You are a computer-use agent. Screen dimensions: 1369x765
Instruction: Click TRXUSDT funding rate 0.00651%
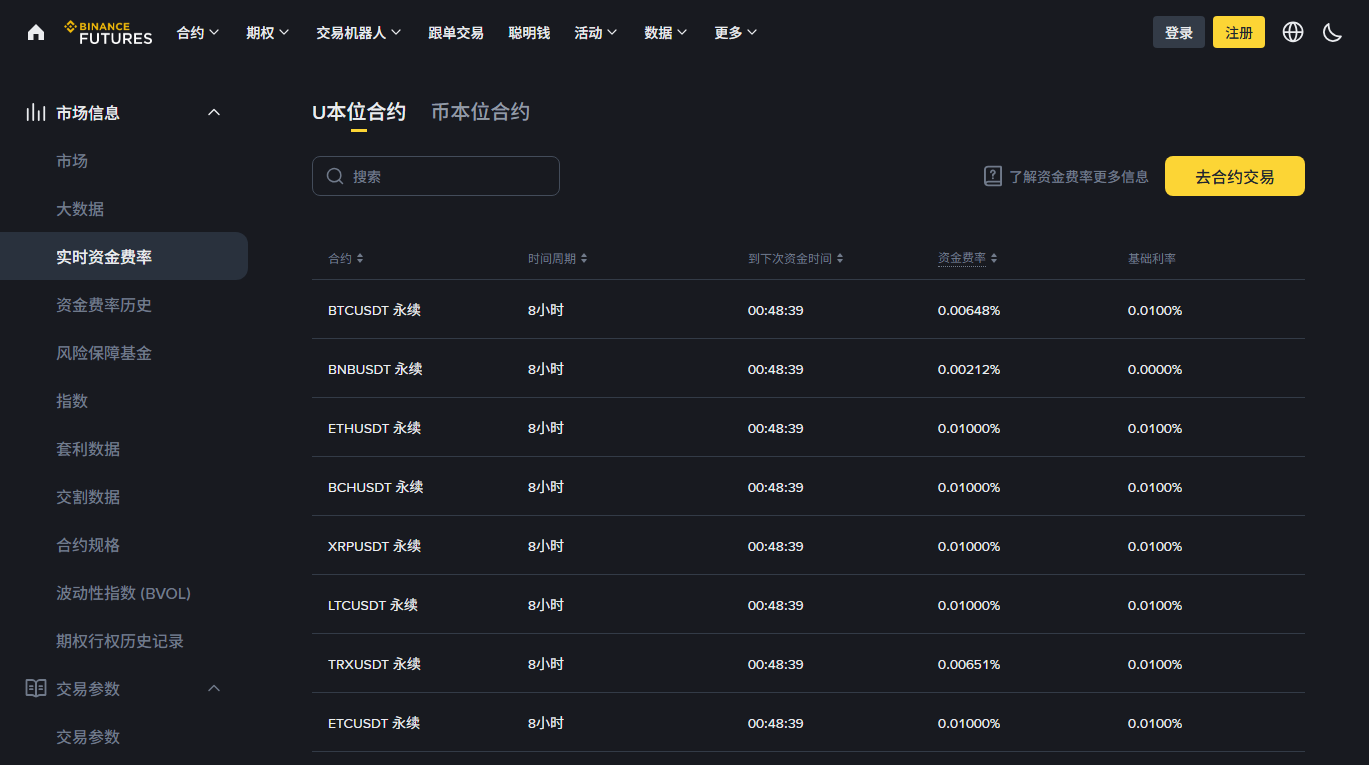coord(969,664)
